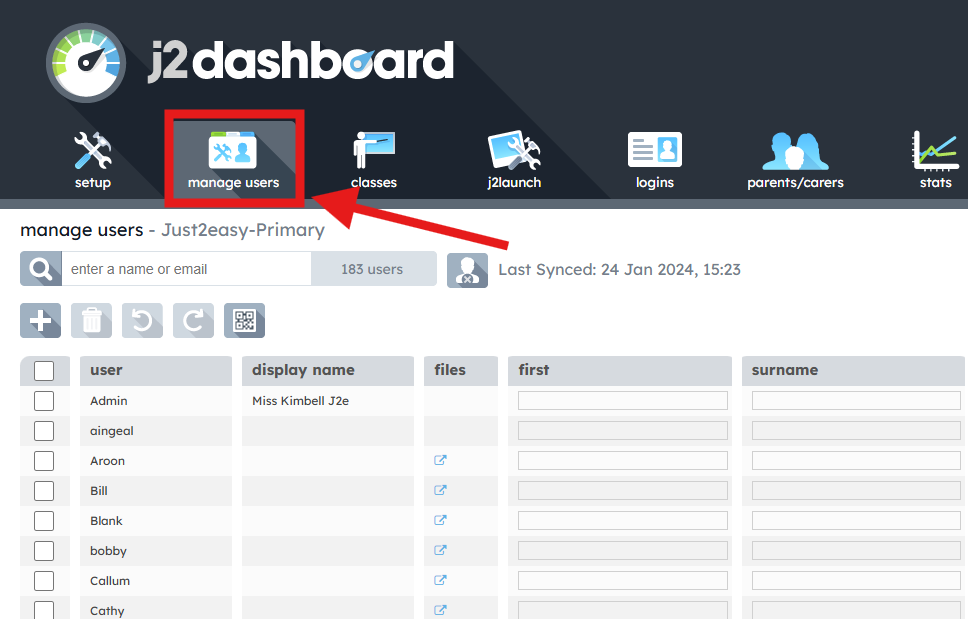Open Cathy's files link icon
968x619 pixels.
coord(440,610)
